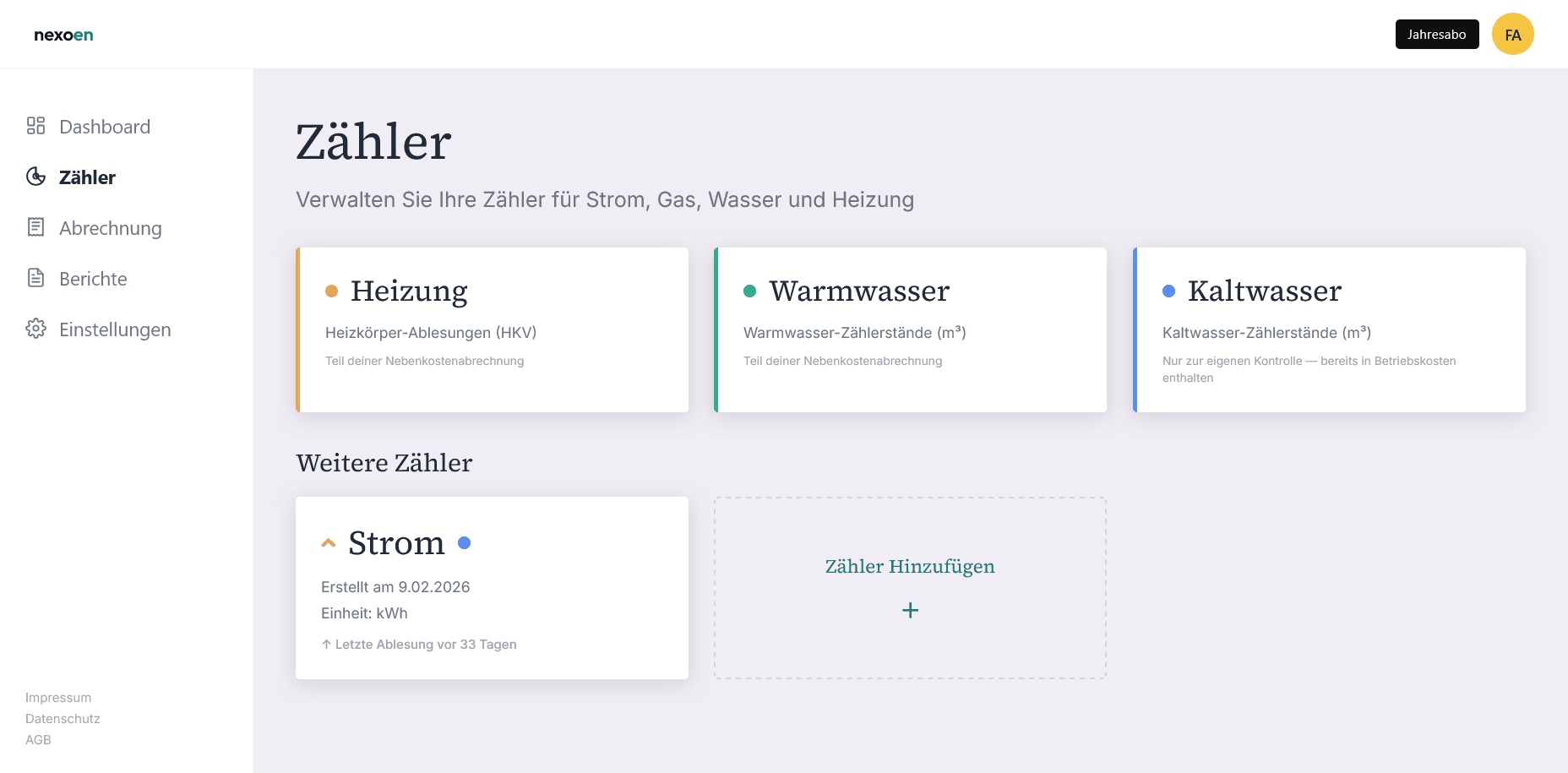Viewport: 1568px width, 773px height.
Task: Go to Abrechnung in the sidebar
Action: [x=110, y=228]
